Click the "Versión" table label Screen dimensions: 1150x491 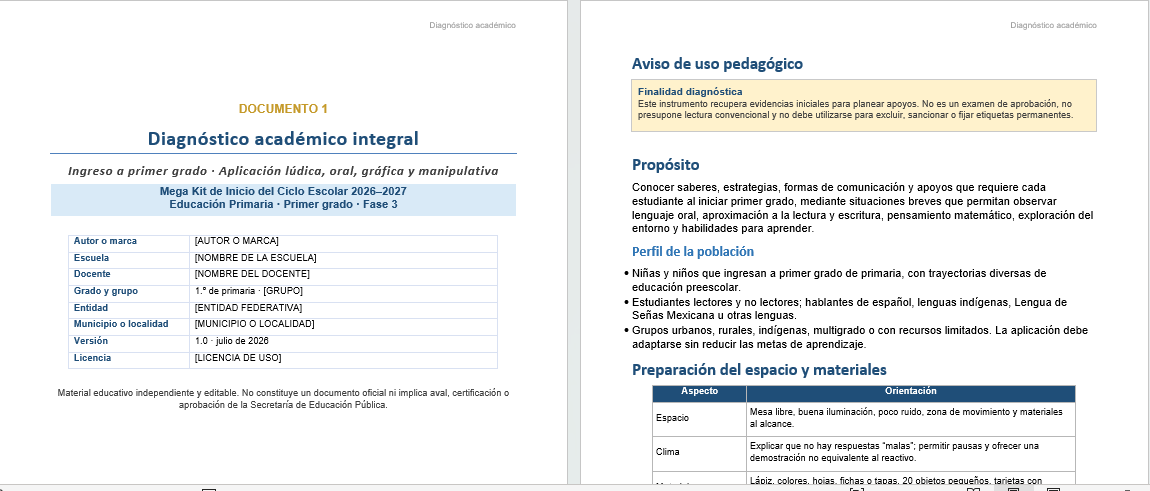coord(90,341)
